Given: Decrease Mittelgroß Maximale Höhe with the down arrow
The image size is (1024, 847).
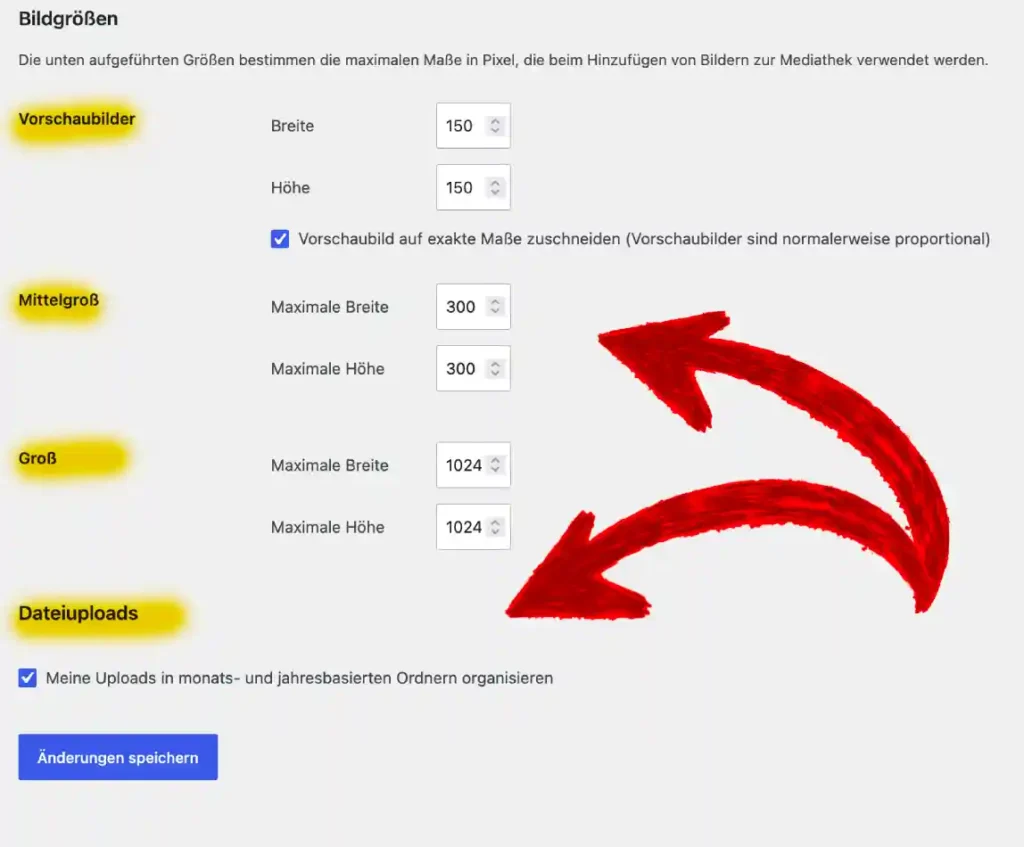Looking at the screenshot, I should point(495,373).
